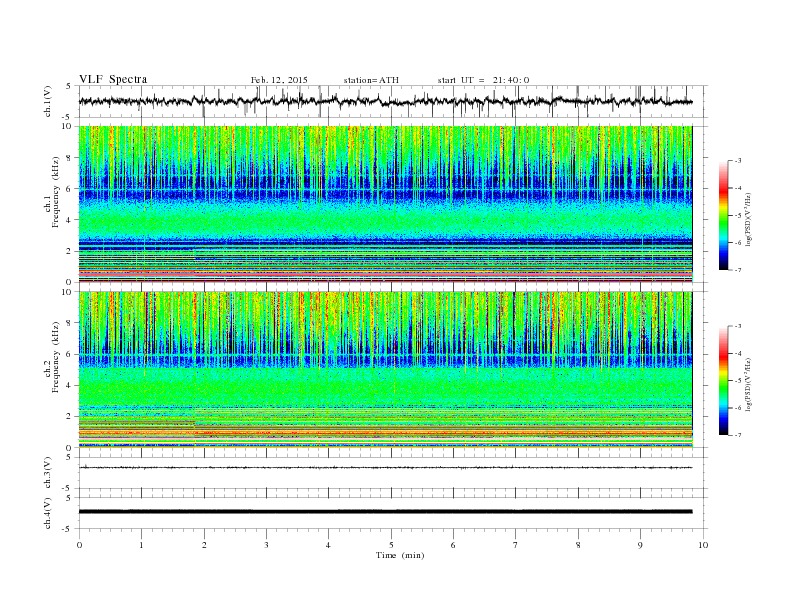Click the ch.4 thick voltage trace
The image size is (792, 612).
coord(385,512)
